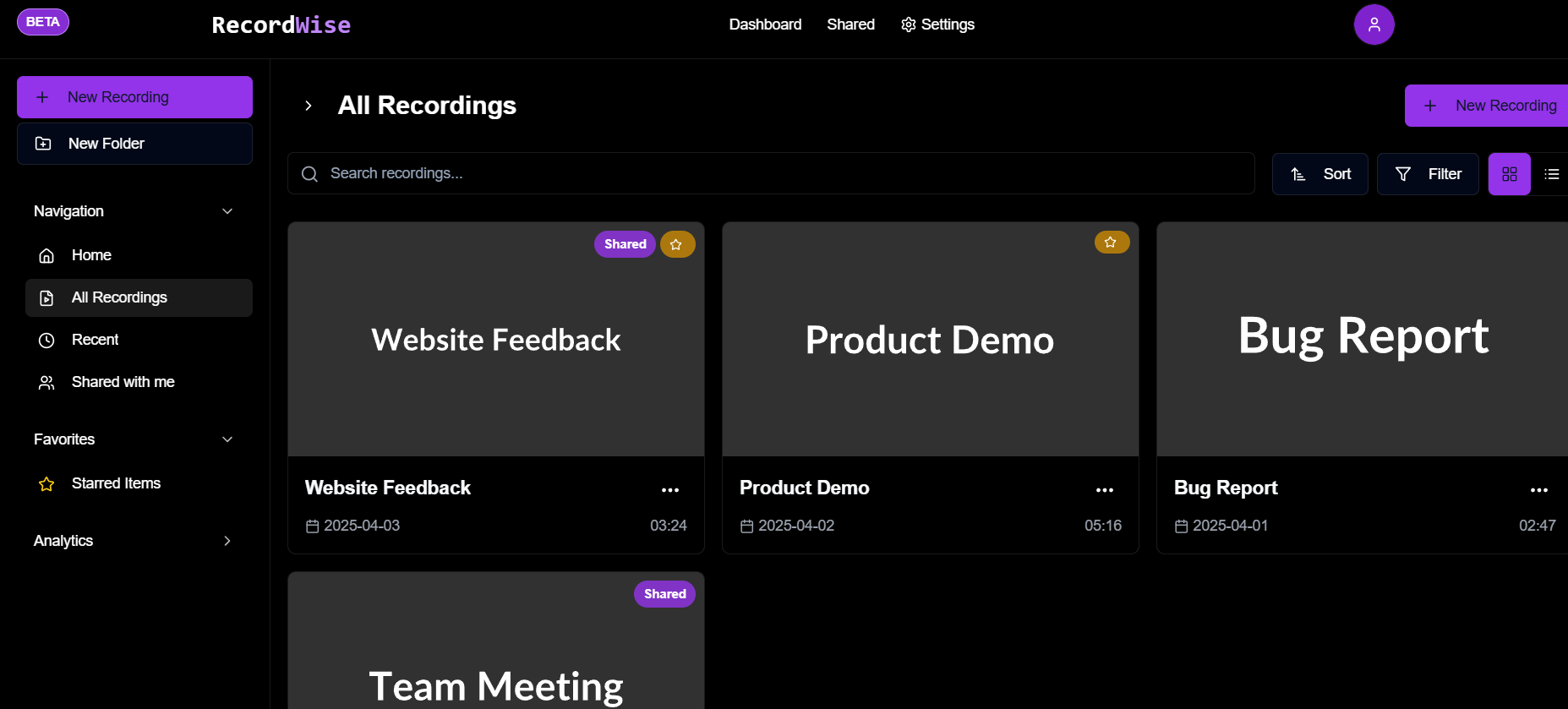Screen dimensions: 1568x709
Task: Open the Recent recordings view
Action: [x=139, y=340]
